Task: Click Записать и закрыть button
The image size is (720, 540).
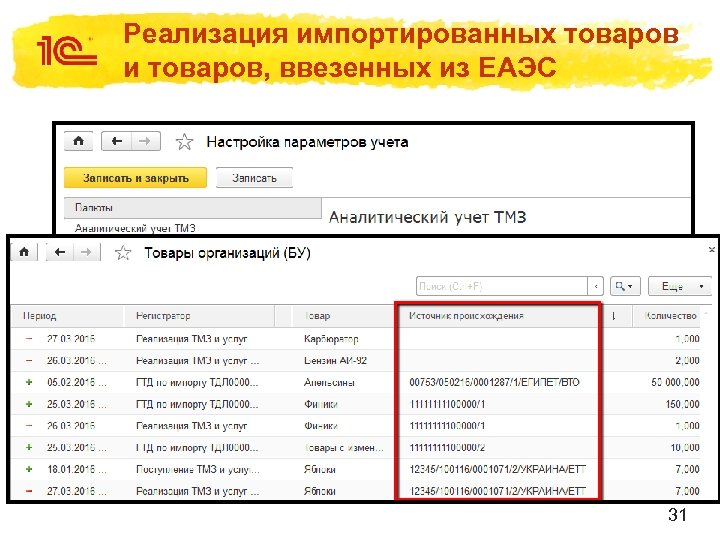Action: pos(135,178)
